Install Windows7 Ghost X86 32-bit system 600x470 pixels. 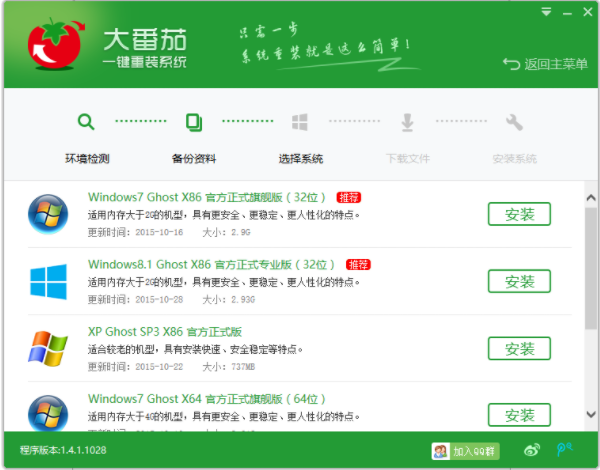(x=518, y=215)
